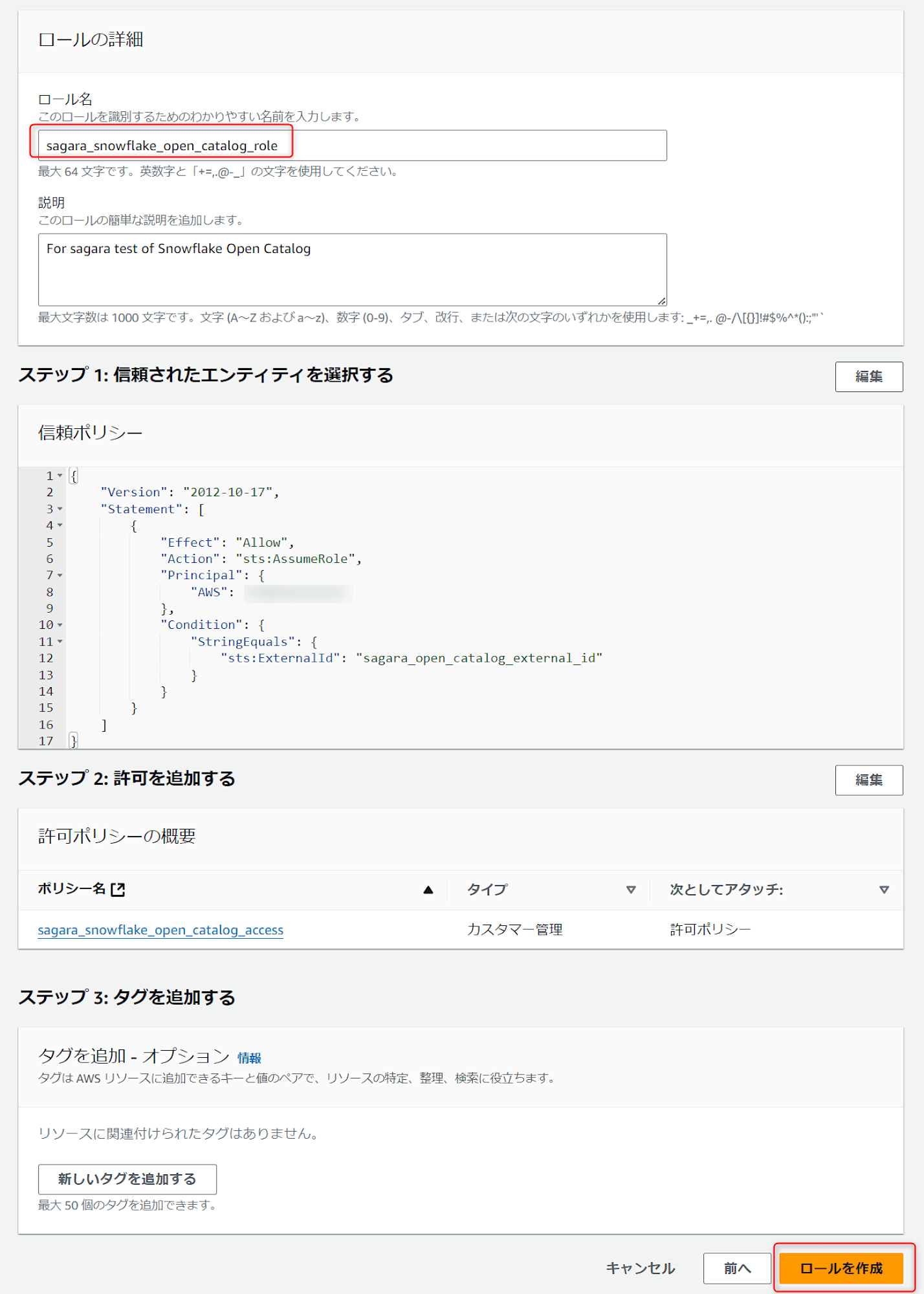Image resolution: width=924 pixels, height=1294 pixels.
Task: Click the role description text area
Action: 352,269
